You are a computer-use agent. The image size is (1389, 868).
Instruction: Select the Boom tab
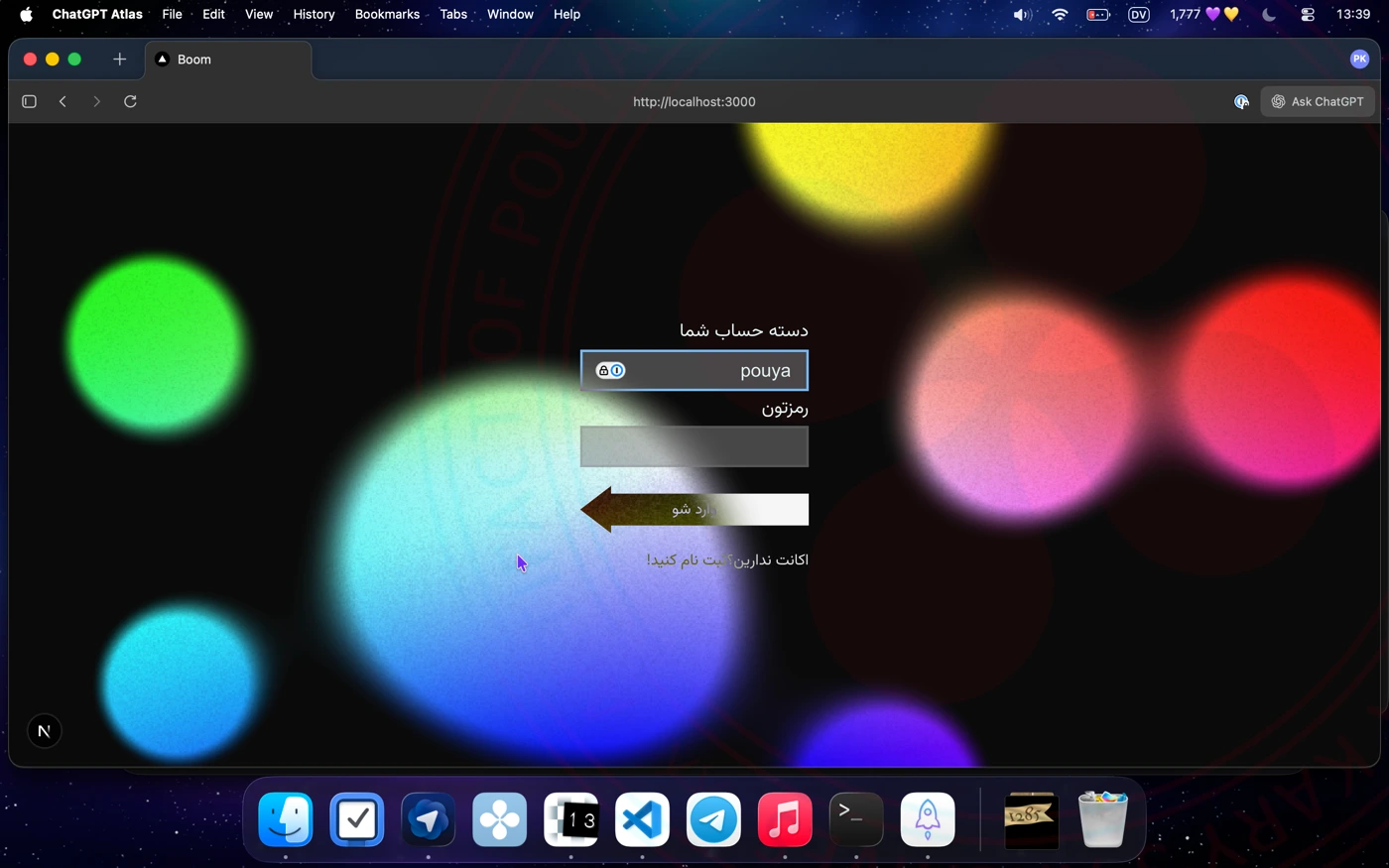228,60
